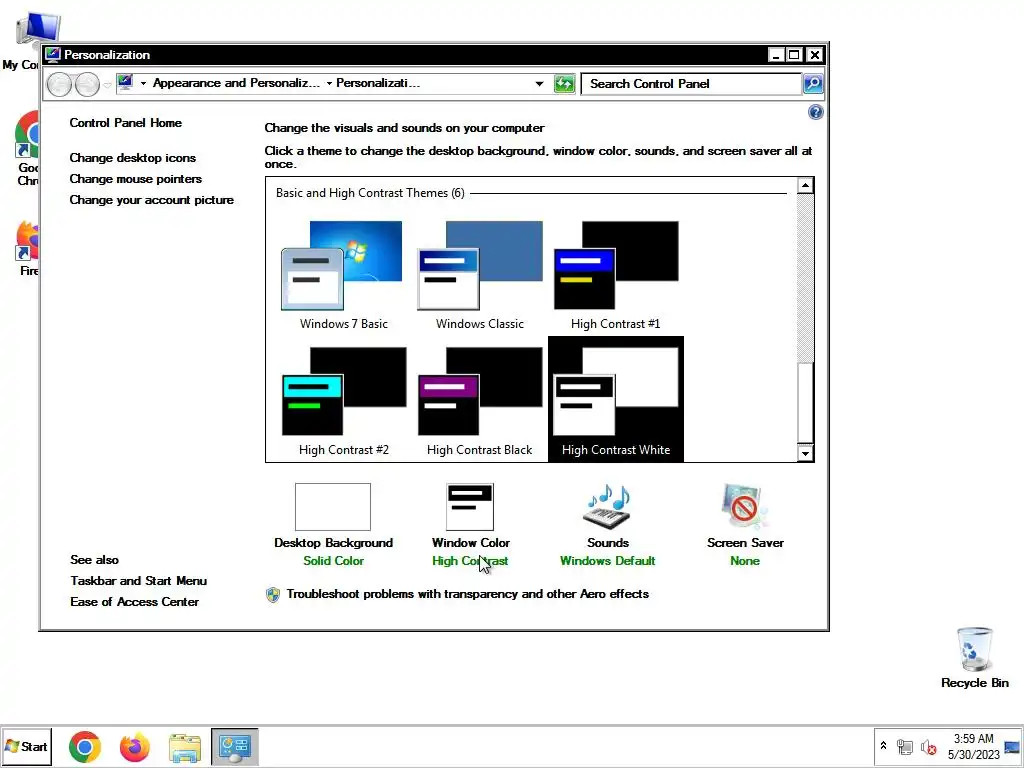The image size is (1024, 768).
Task: Open Change desktop icons
Action: (133, 158)
